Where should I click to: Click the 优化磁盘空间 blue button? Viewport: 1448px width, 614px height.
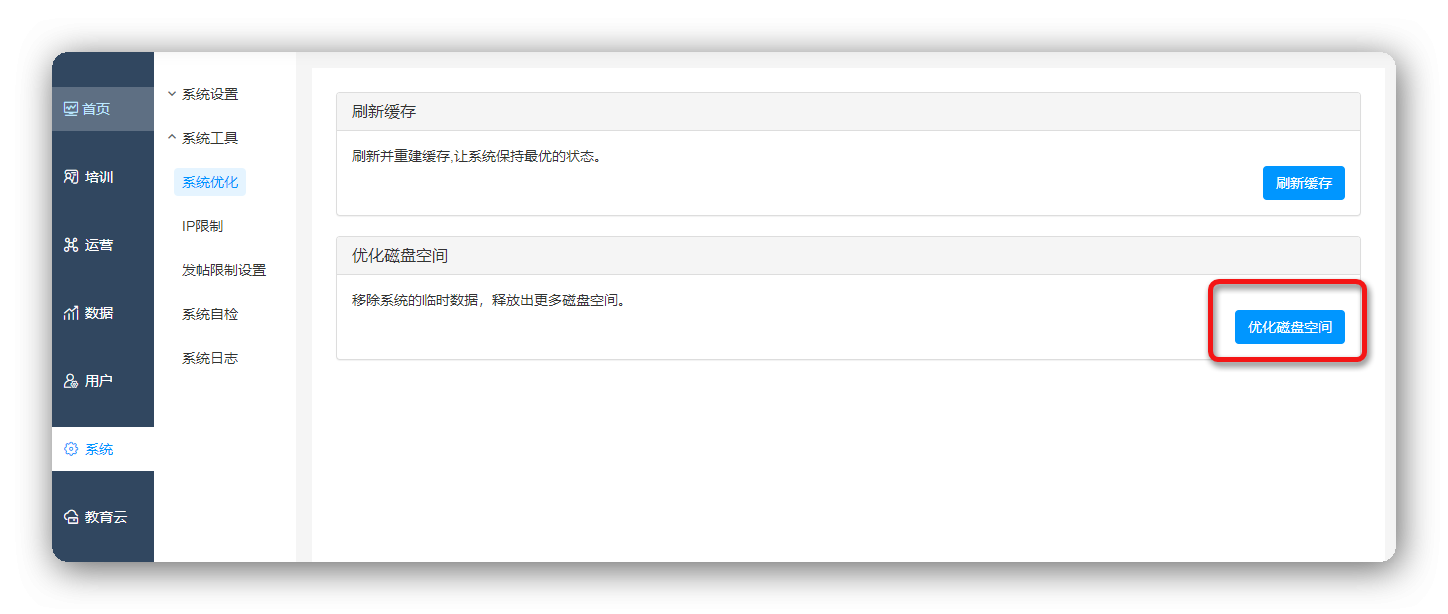(x=1290, y=327)
